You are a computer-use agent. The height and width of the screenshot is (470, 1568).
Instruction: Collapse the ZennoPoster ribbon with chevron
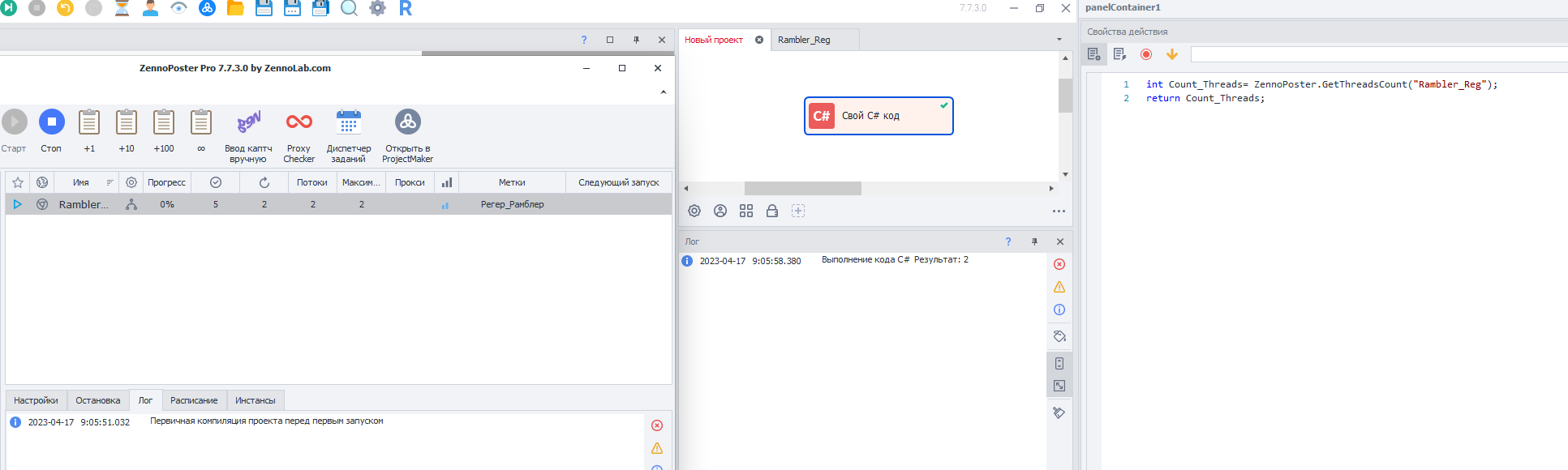point(664,92)
